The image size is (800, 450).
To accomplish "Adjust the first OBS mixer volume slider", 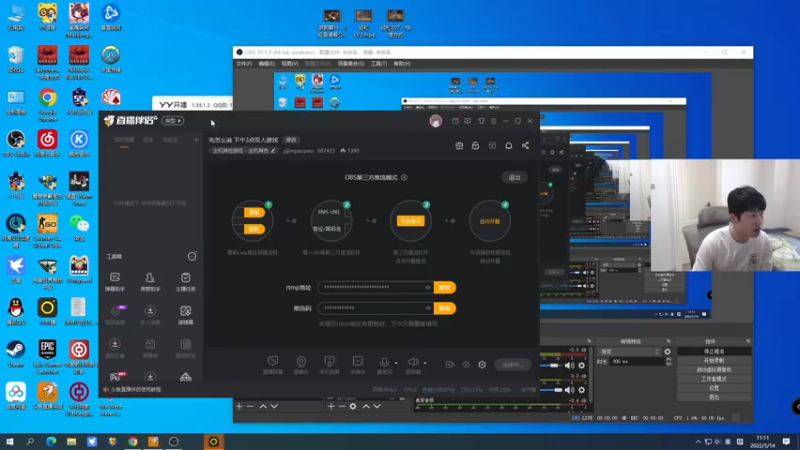I will (x=552, y=365).
